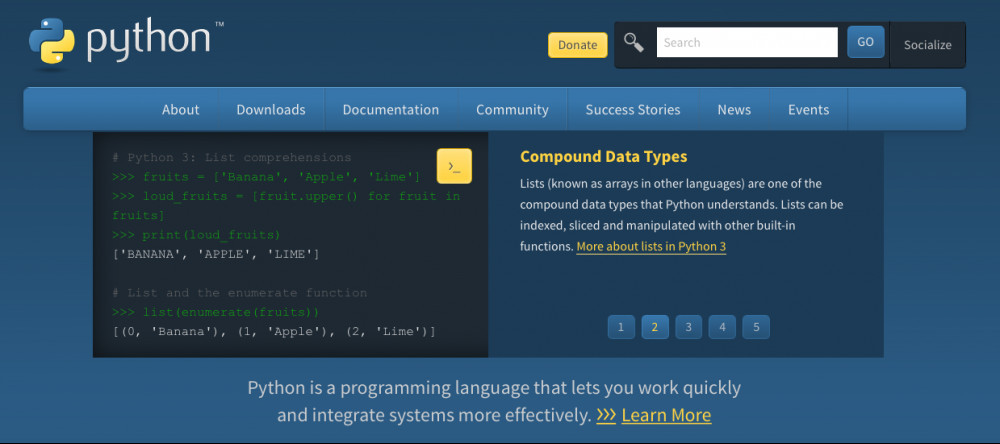Click the fruits assignment code line
This screenshot has width=1000, height=444.
(267, 177)
